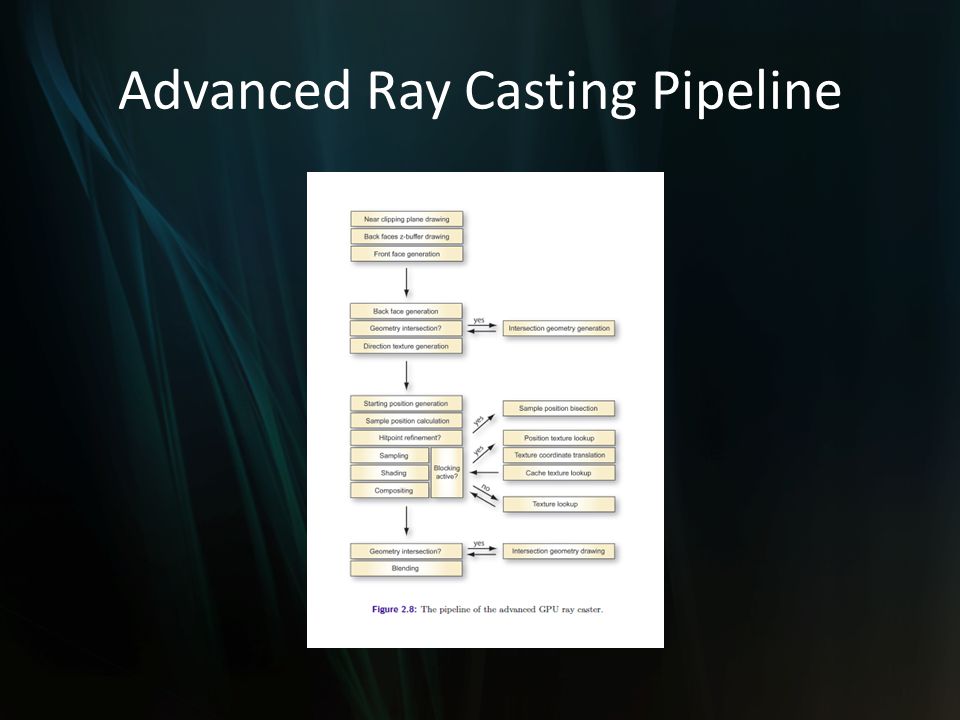
Task: Click the 'Figure 2.8:' caption label
Action: tap(394, 609)
